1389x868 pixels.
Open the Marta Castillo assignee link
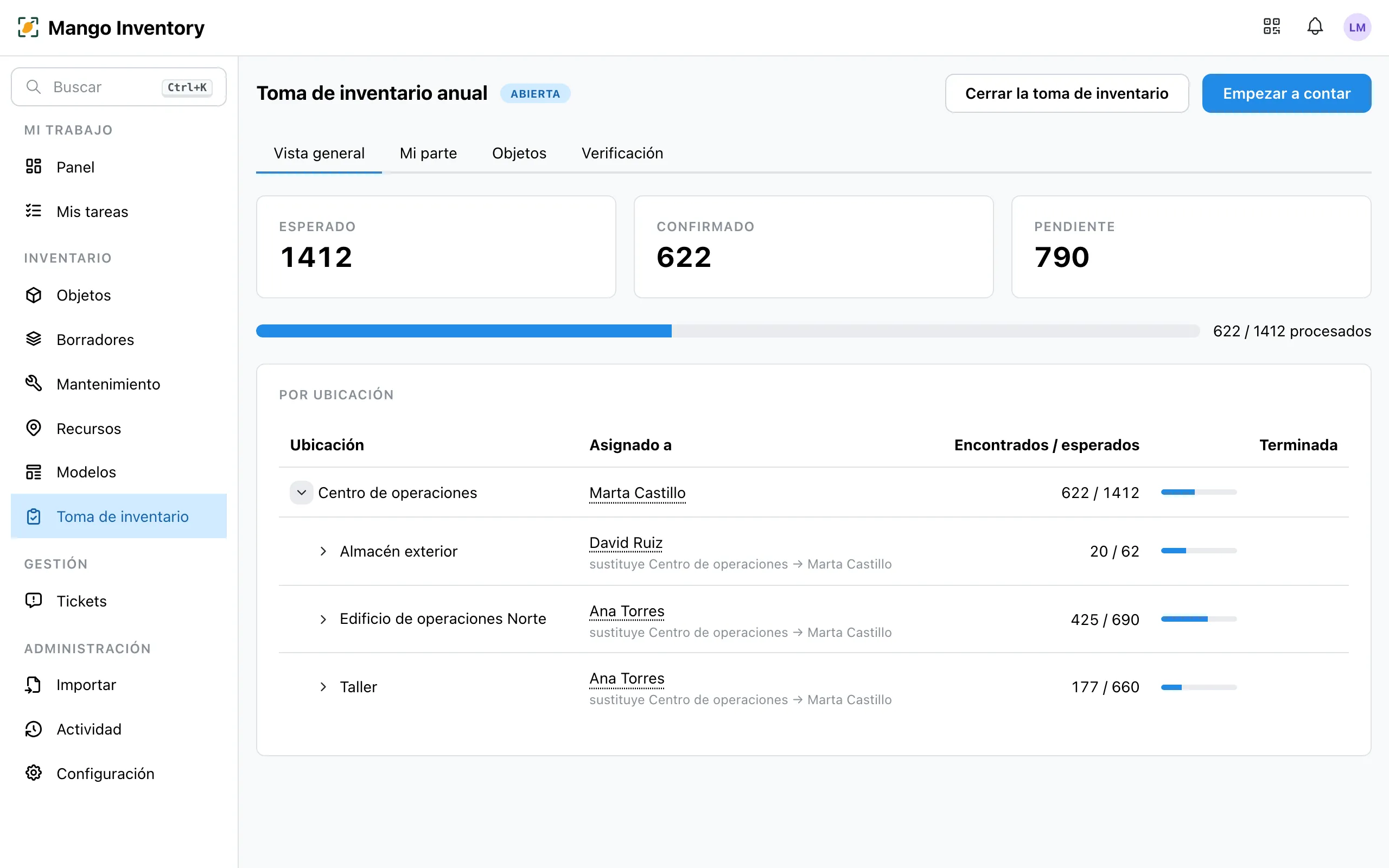pyautogui.click(x=637, y=493)
